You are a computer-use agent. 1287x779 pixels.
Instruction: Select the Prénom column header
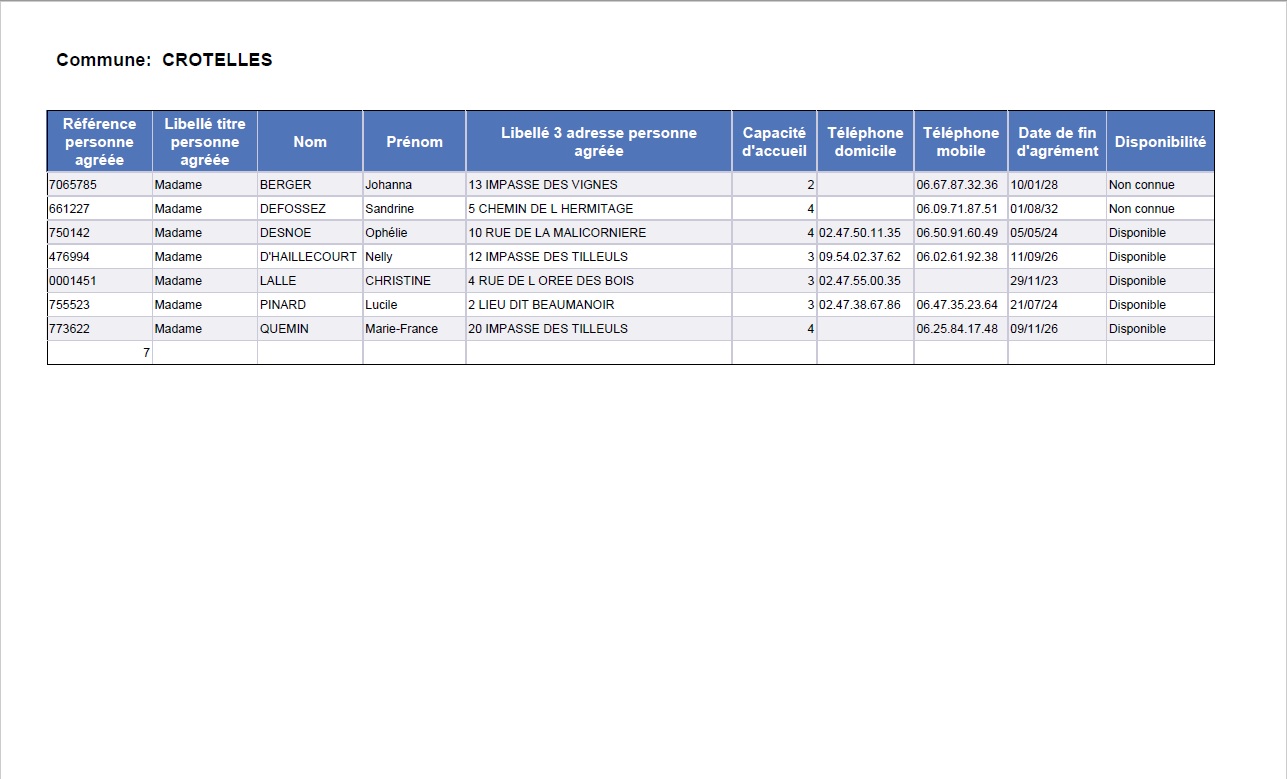414,141
